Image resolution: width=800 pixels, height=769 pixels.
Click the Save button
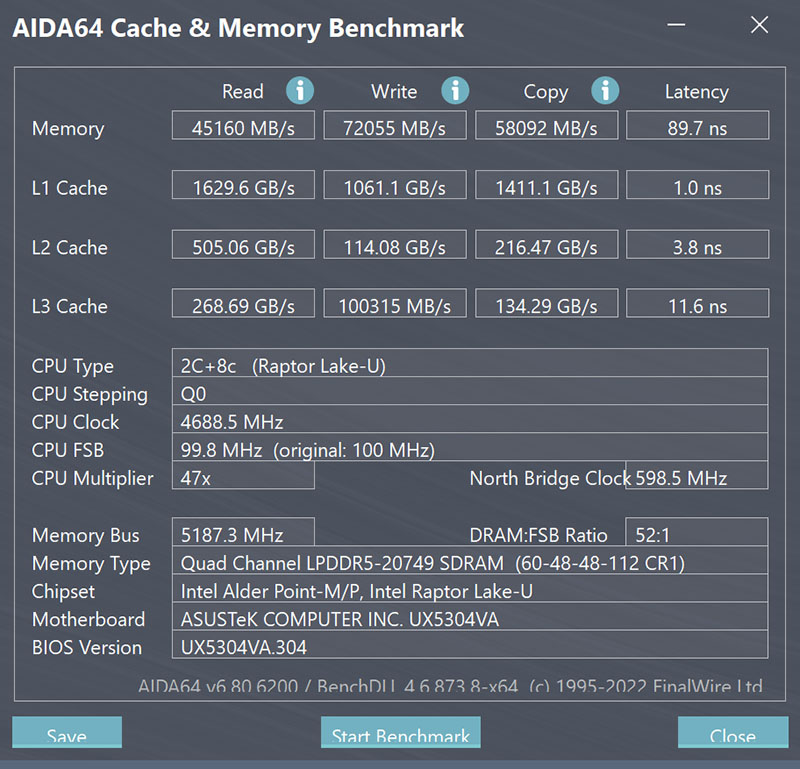point(67,732)
